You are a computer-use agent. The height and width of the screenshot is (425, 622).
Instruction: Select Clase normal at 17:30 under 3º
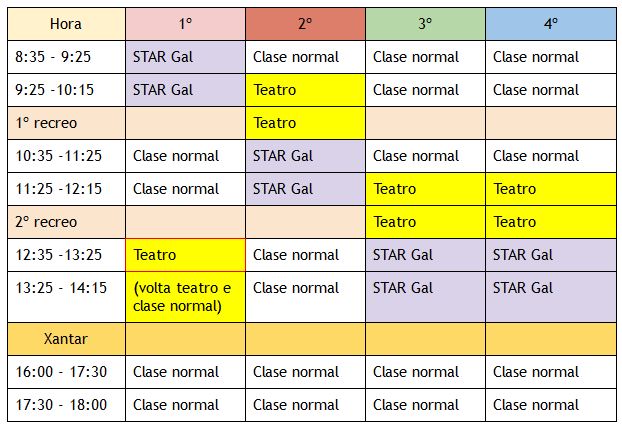tap(425, 405)
